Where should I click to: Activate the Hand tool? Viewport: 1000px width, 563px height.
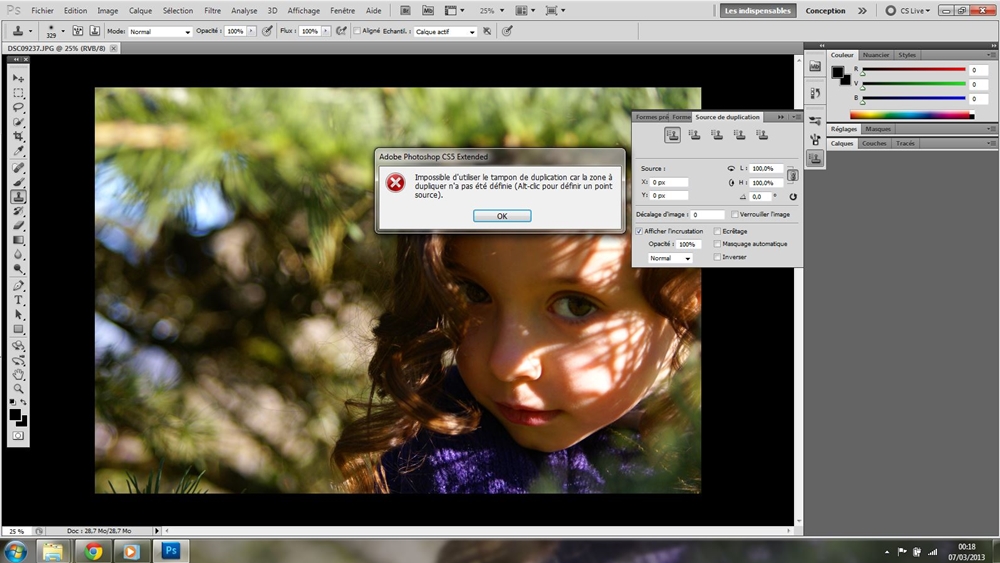(x=18, y=374)
